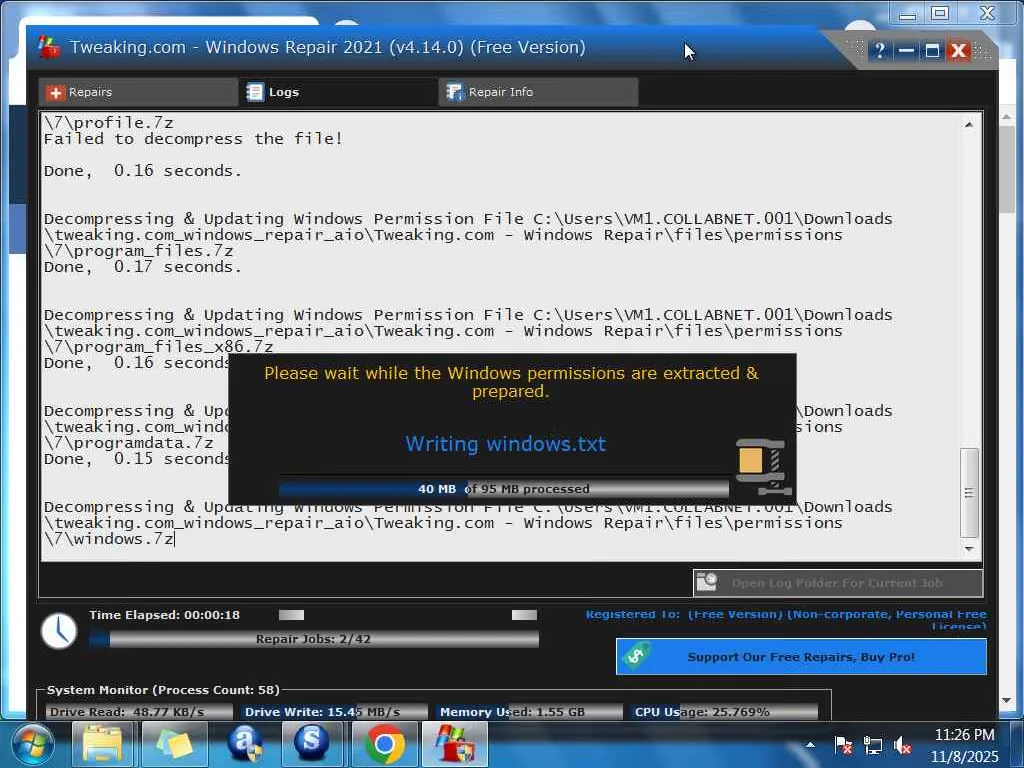Click the Logs notebook icon

(255, 92)
